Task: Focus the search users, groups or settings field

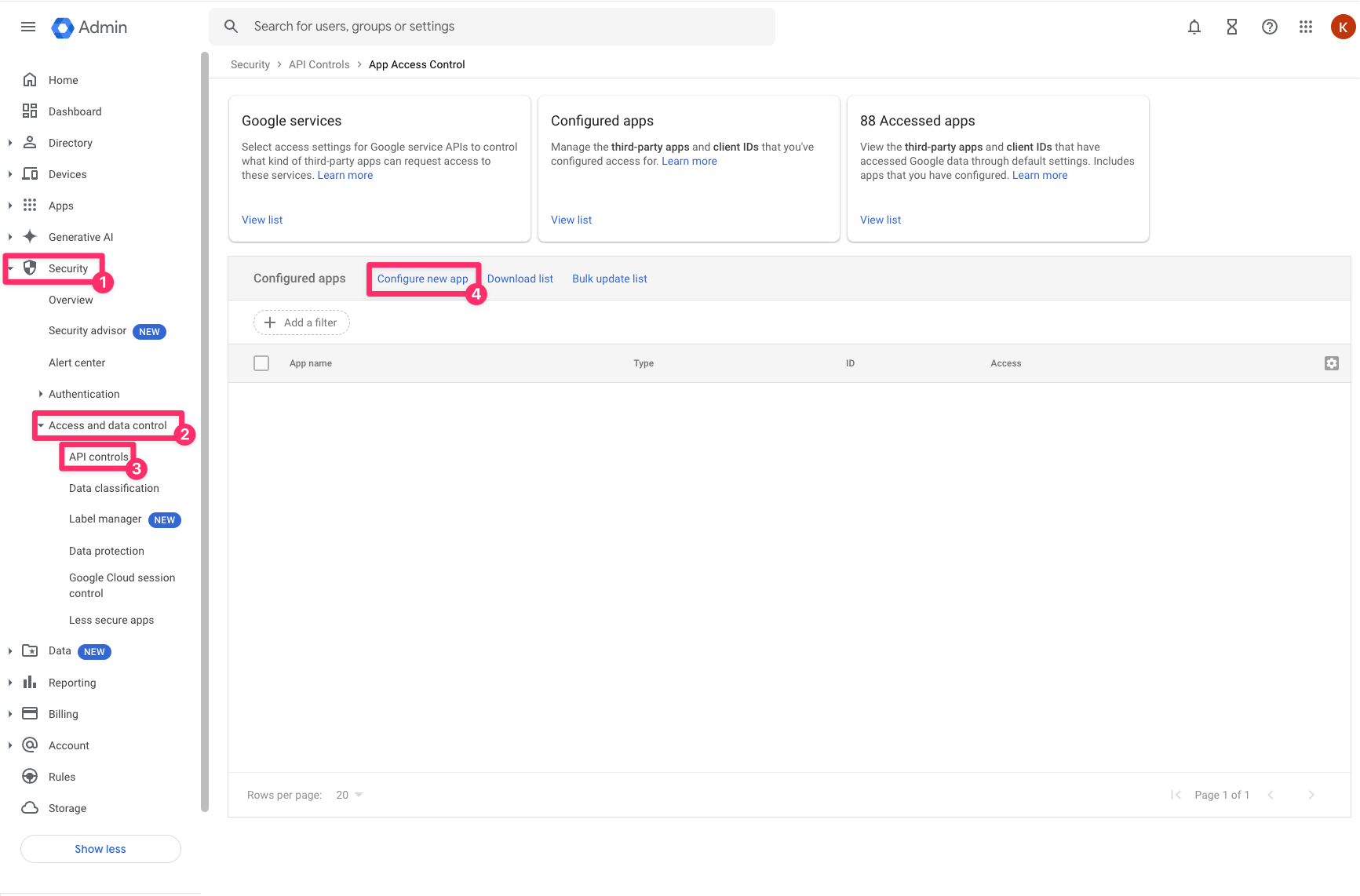Action: (x=492, y=27)
